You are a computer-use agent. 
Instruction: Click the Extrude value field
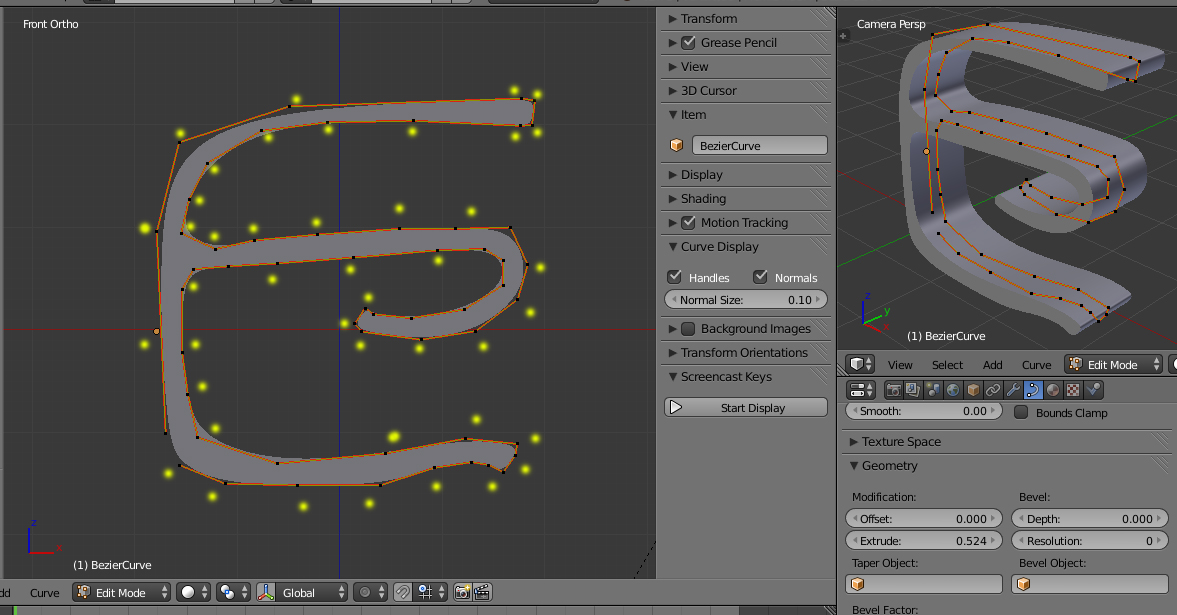click(923, 541)
